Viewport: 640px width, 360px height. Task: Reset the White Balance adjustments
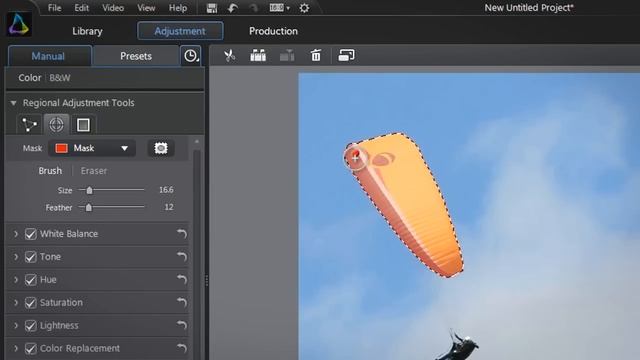tap(182, 234)
